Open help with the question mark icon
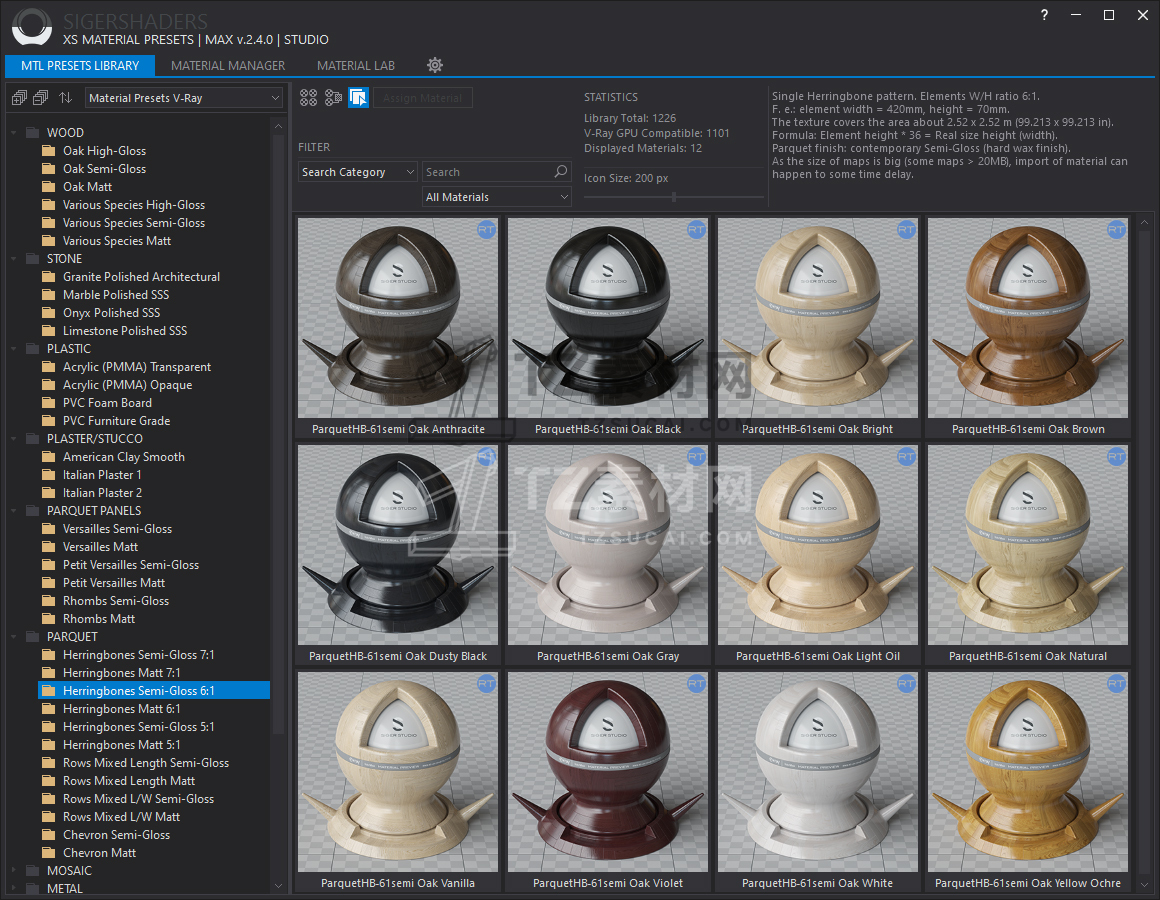This screenshot has width=1160, height=900. pos(1045,15)
